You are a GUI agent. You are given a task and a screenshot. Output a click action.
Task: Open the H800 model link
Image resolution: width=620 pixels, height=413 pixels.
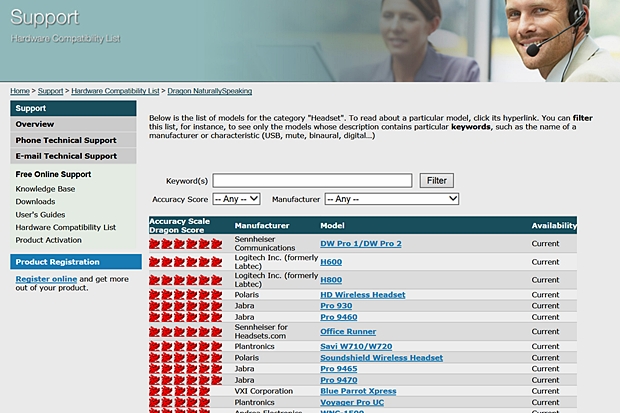[x=331, y=280]
